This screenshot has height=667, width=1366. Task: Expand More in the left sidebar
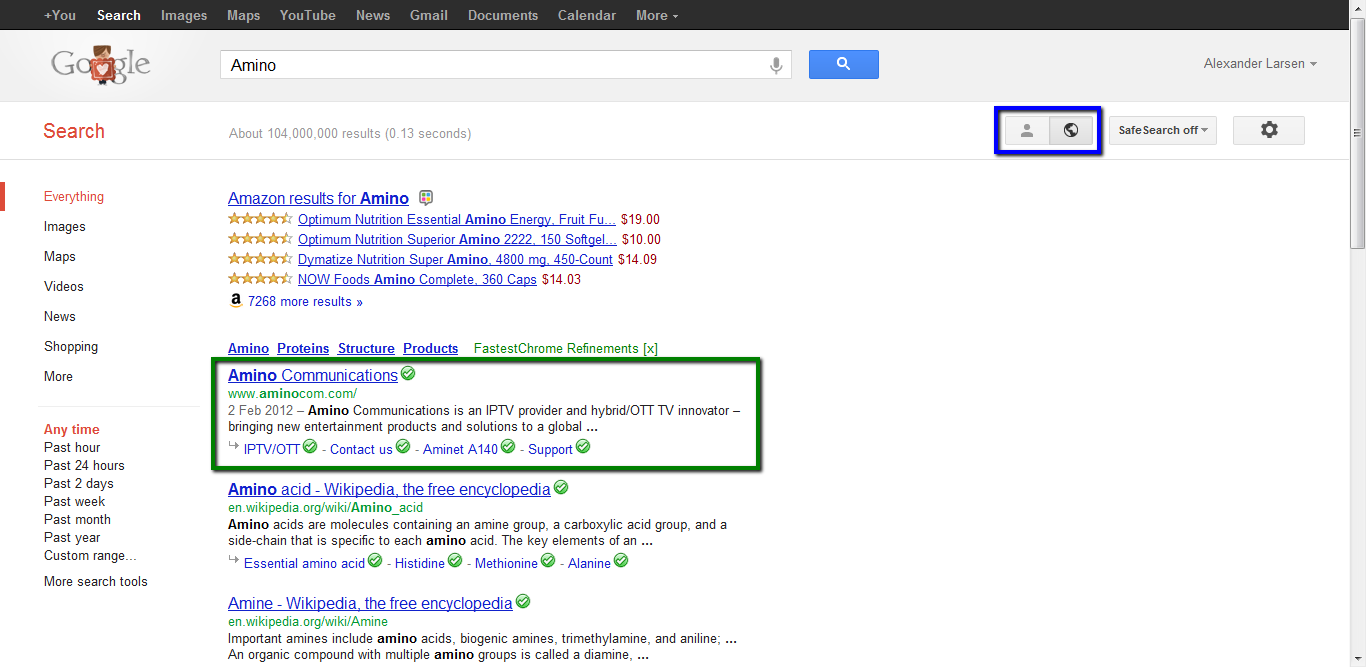coord(58,377)
